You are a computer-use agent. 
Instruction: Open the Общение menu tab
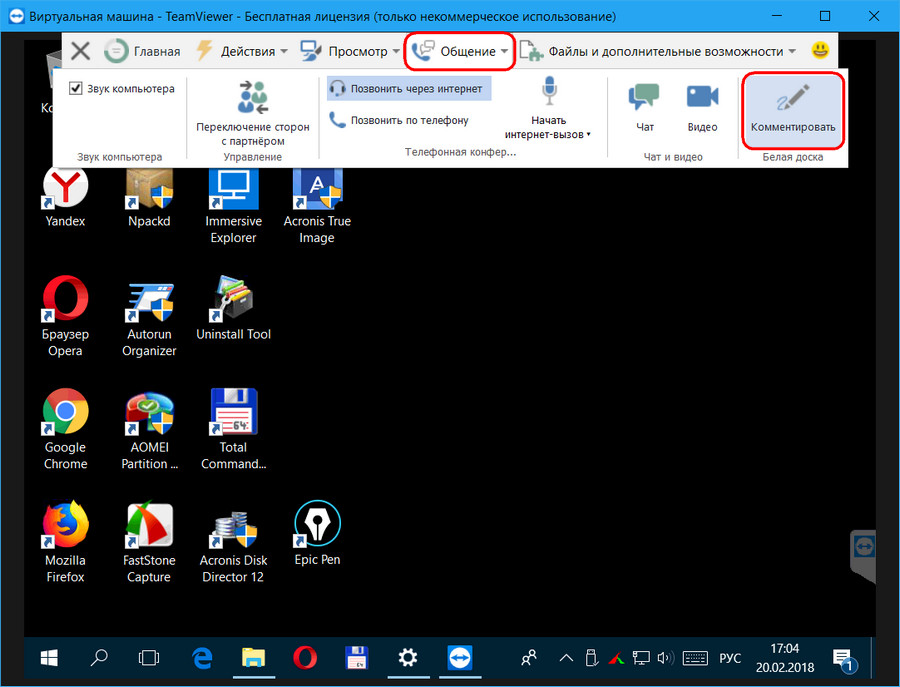[459, 51]
